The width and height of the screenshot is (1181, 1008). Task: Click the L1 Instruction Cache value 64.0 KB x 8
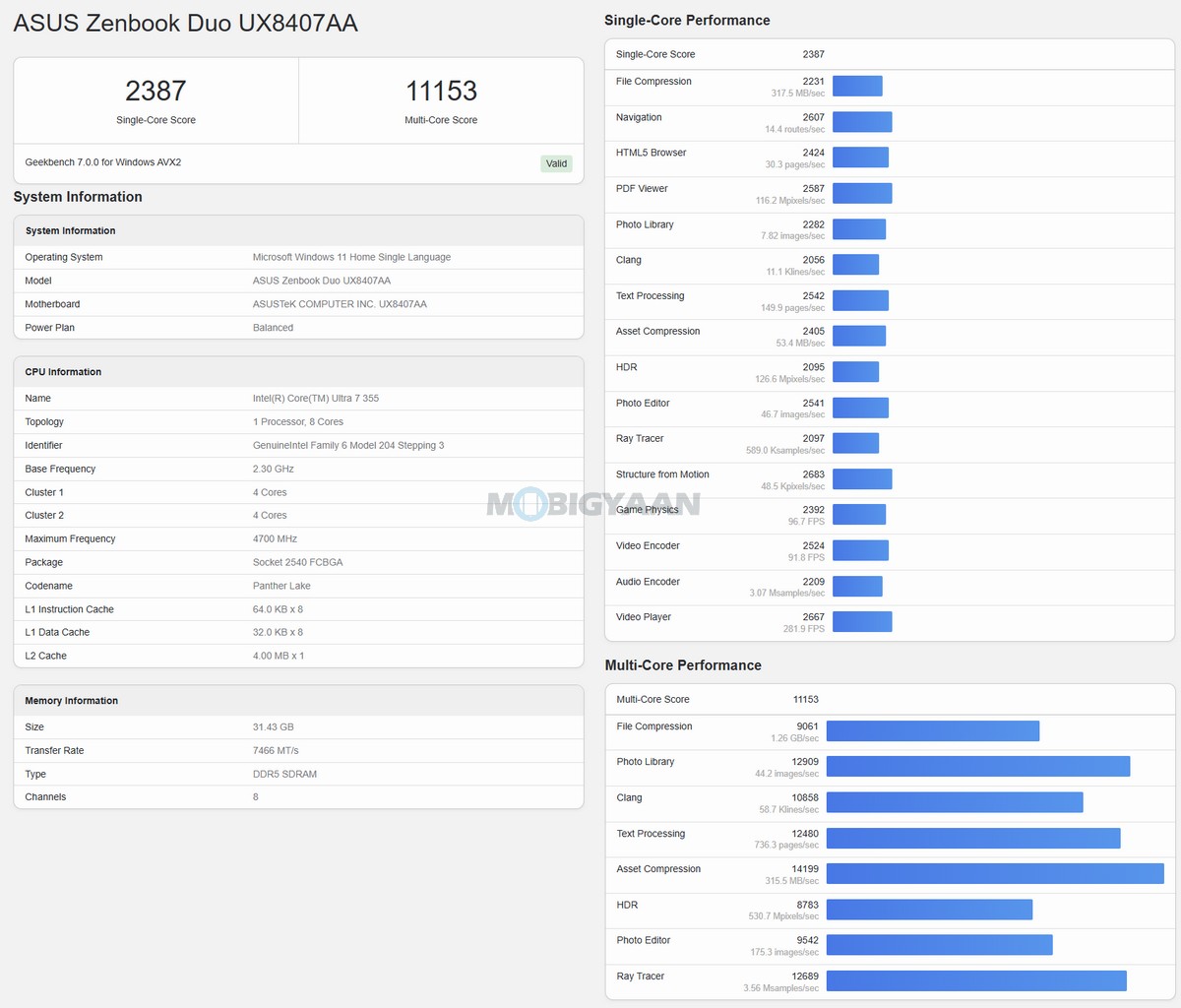[278, 609]
